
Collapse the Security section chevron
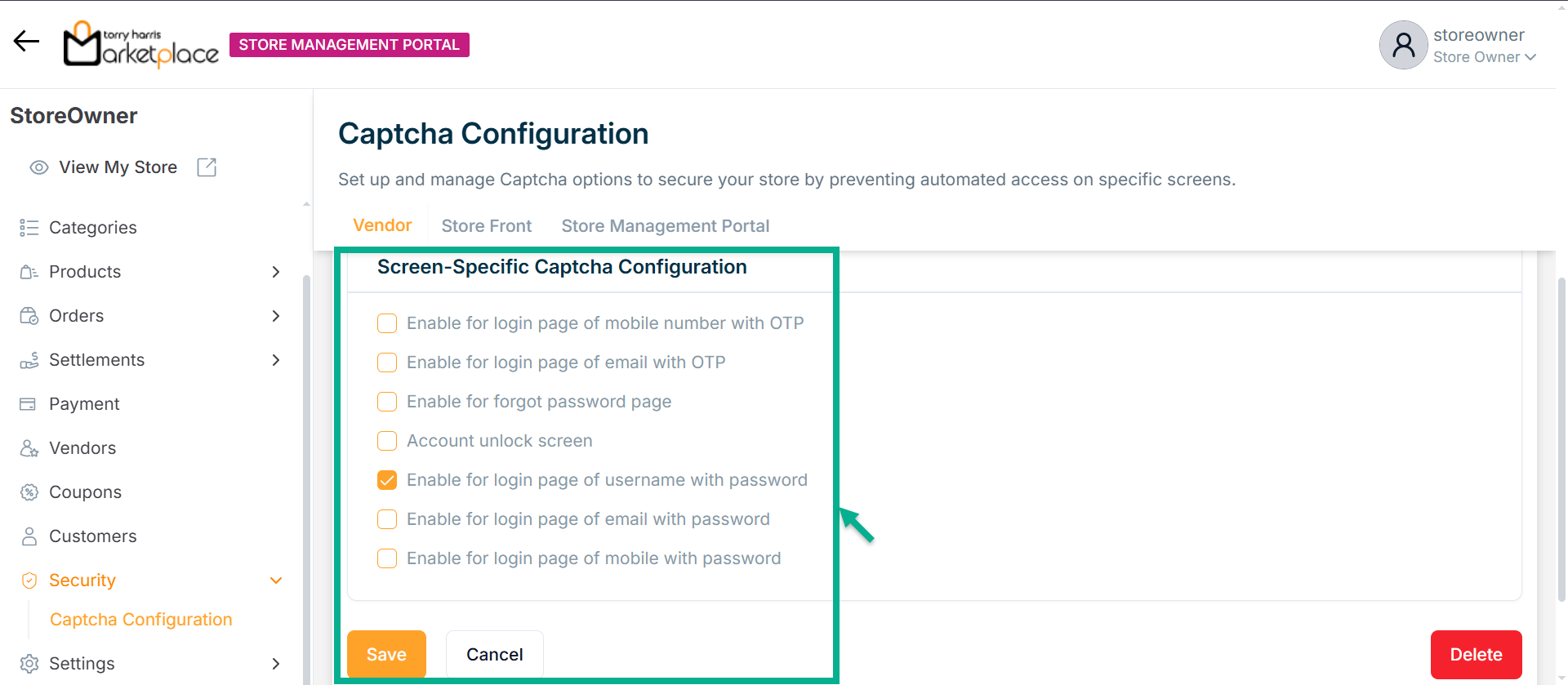tap(276, 580)
